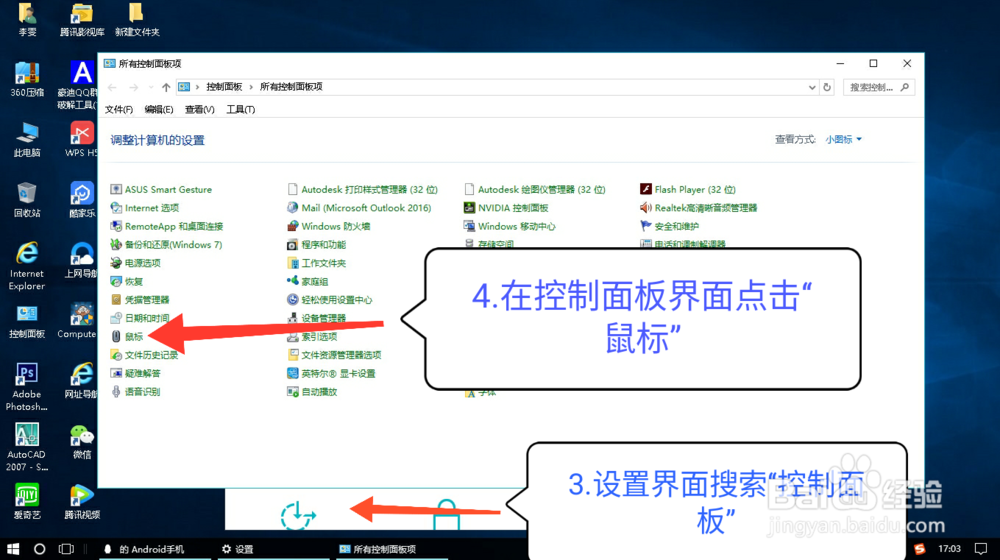Open 语音识别 speech recognition
Image resolution: width=1000 pixels, height=560 pixels.
click(135, 392)
